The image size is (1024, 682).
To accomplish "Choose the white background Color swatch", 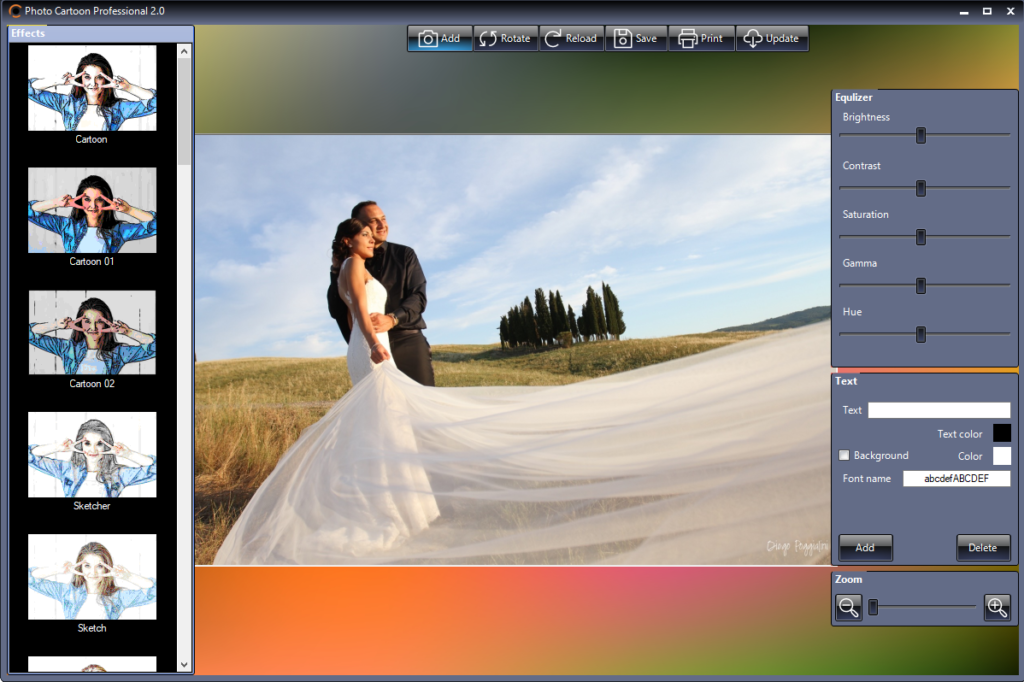I will click(1001, 456).
